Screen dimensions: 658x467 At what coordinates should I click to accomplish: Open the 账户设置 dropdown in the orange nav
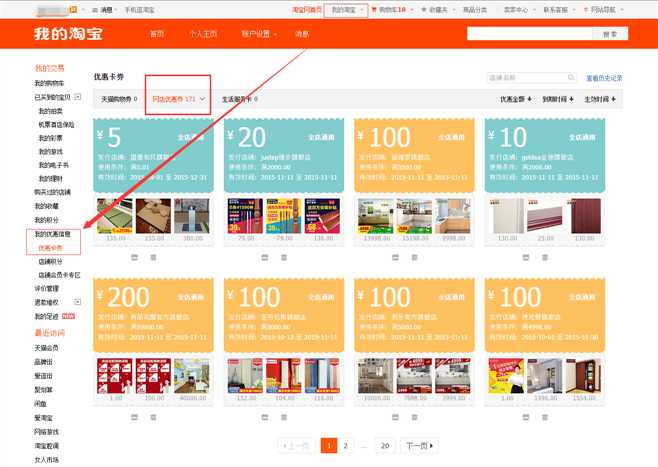(259, 34)
